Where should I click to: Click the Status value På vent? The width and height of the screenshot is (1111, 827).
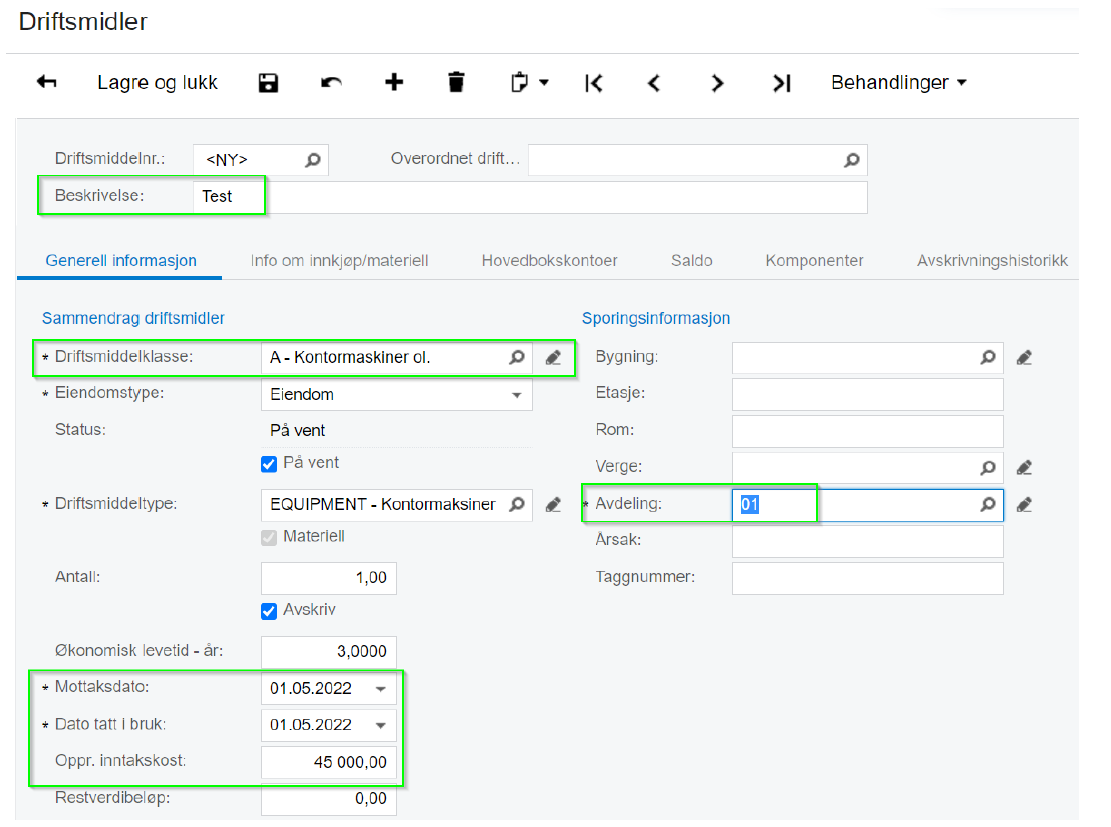click(298, 430)
